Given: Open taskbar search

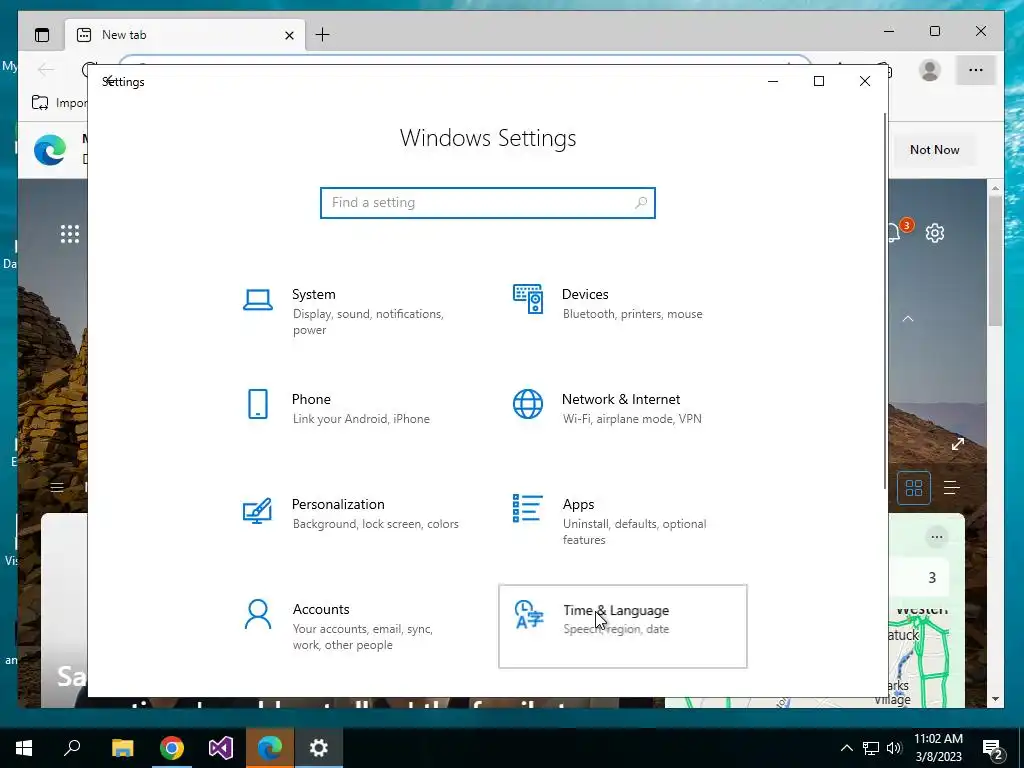Looking at the screenshot, I should point(72,748).
